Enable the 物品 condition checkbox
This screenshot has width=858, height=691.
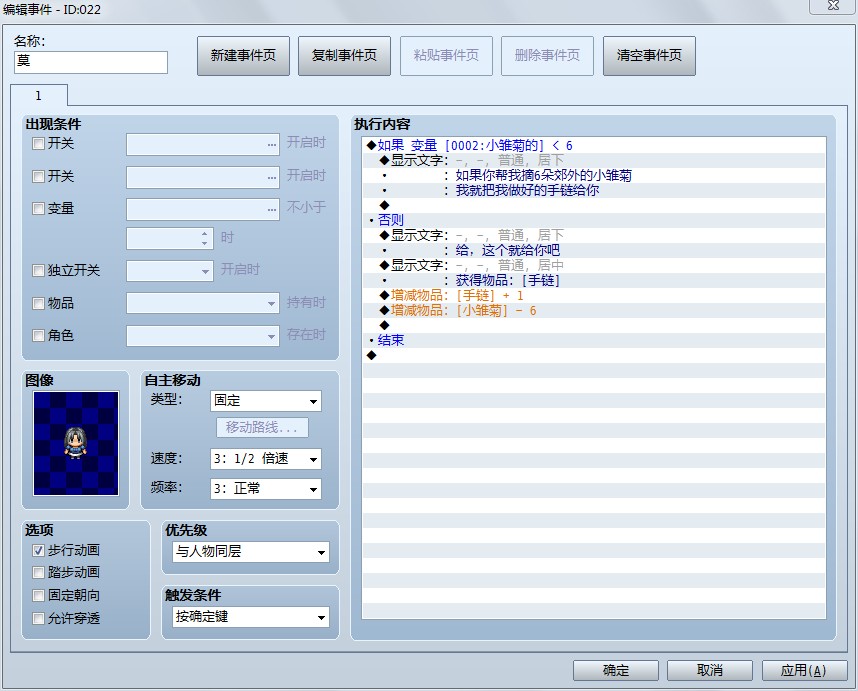point(38,303)
